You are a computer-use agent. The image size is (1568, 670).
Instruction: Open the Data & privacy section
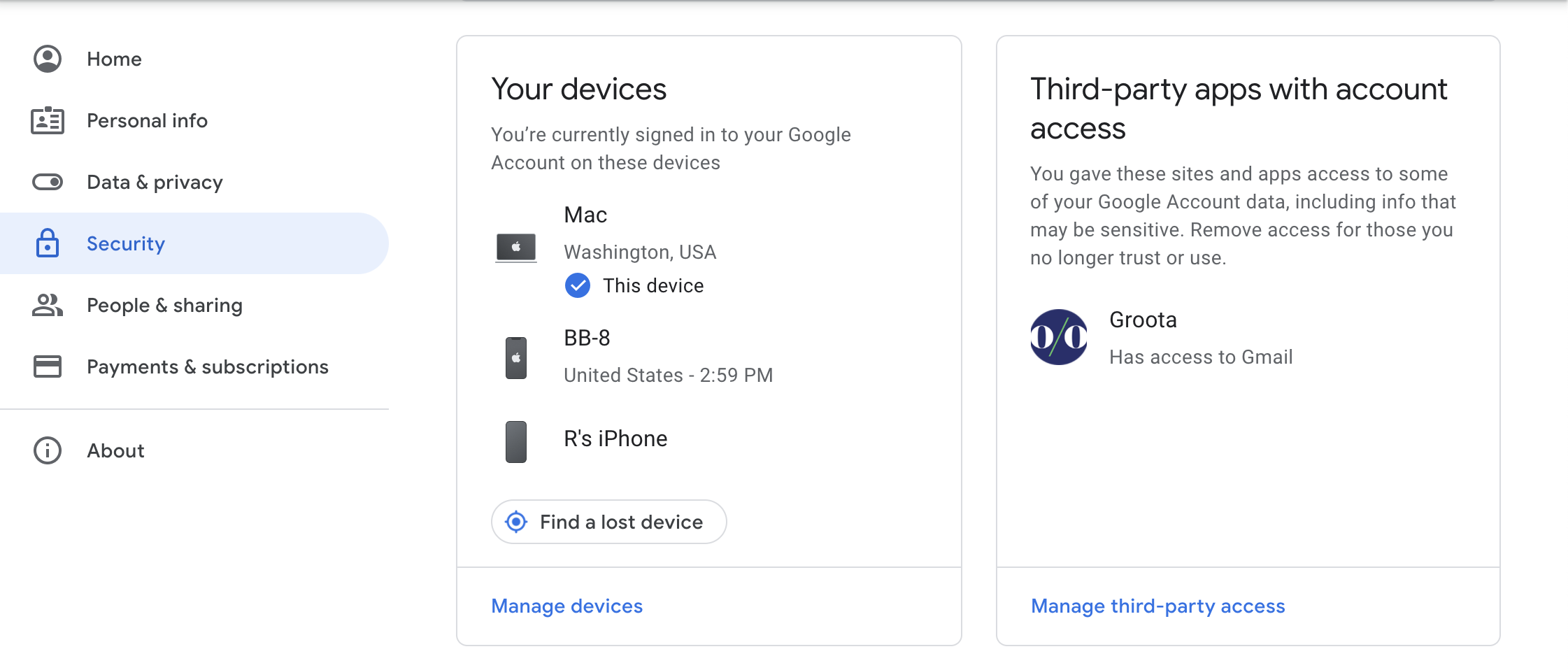coord(155,183)
